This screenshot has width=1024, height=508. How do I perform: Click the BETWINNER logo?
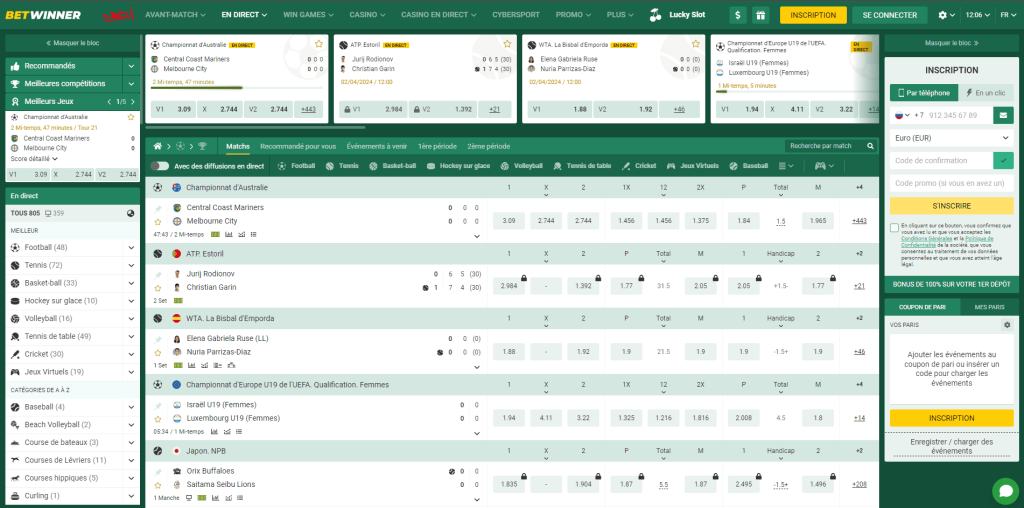43,15
